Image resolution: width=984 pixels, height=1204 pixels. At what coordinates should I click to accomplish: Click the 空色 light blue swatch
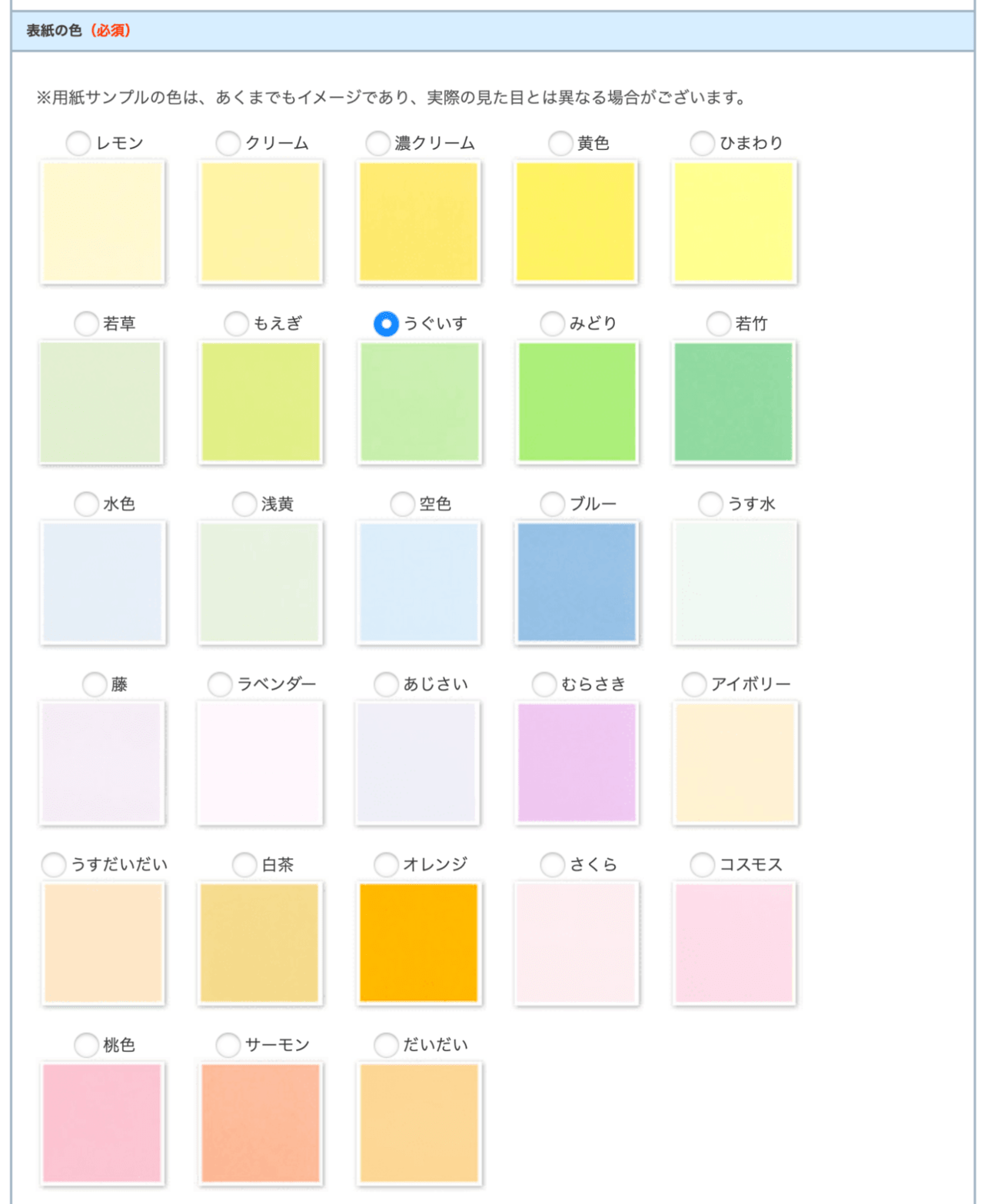(418, 582)
